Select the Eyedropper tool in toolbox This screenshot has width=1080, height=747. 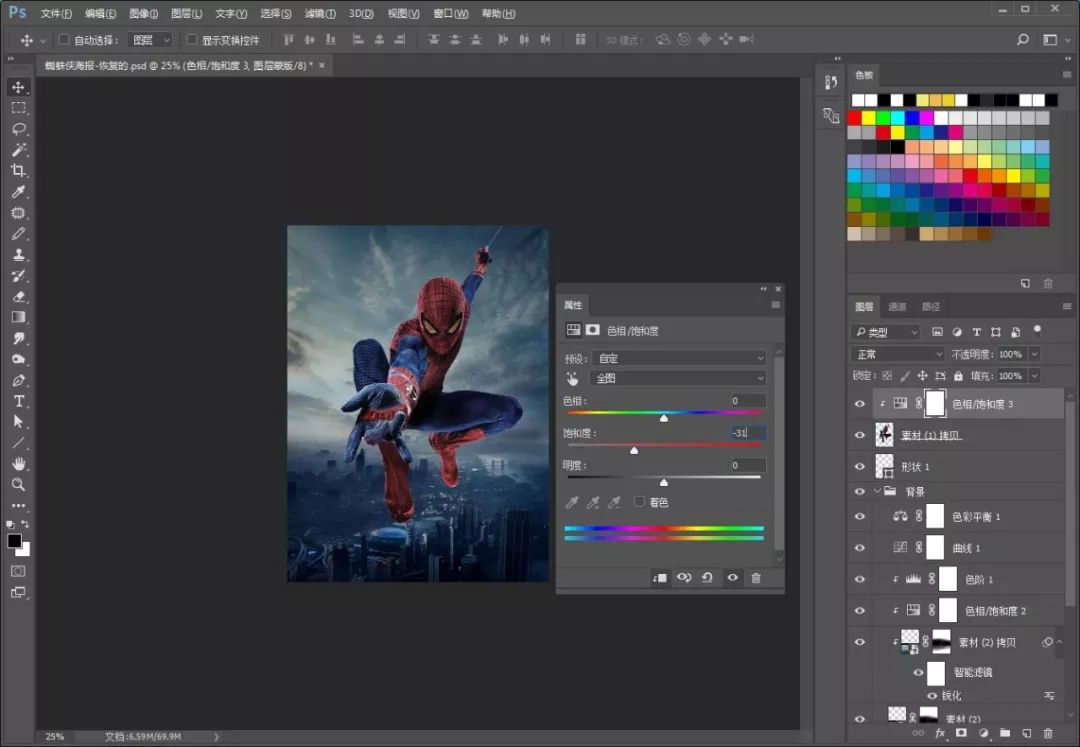point(19,191)
